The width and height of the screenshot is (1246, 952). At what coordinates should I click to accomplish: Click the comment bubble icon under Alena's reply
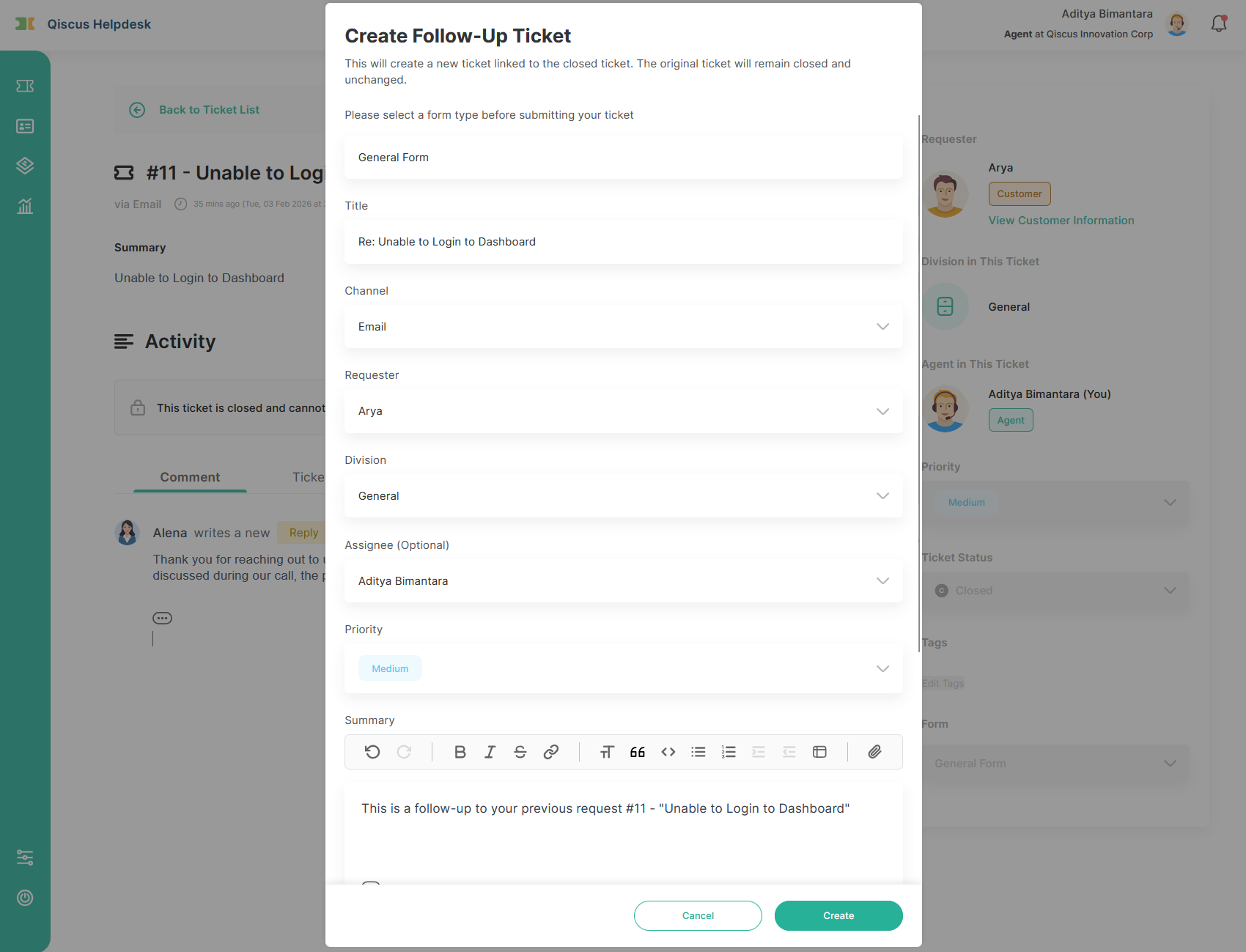(x=162, y=619)
